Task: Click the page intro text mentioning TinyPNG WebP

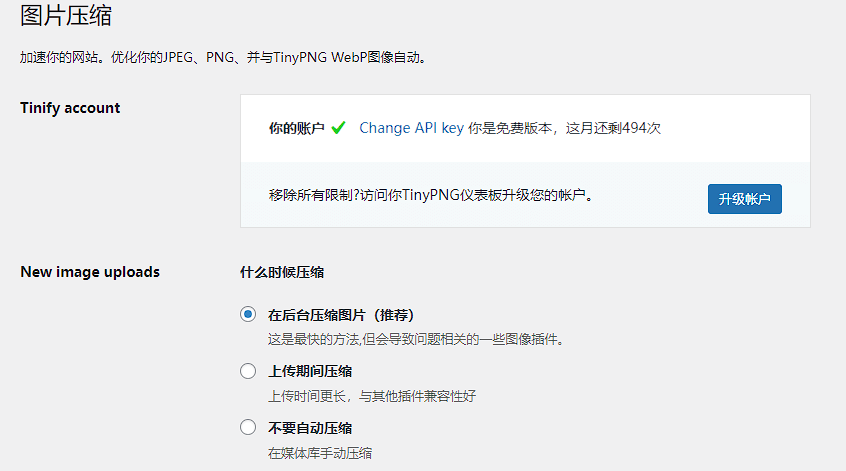Action: coord(223,58)
